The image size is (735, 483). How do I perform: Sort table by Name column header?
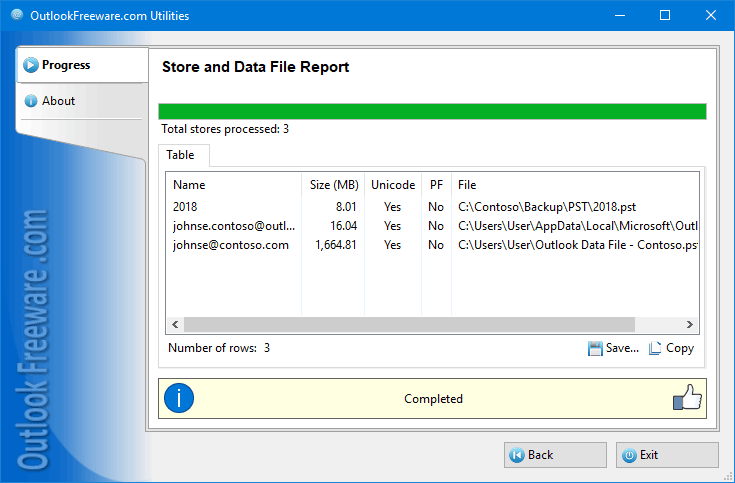coord(233,185)
